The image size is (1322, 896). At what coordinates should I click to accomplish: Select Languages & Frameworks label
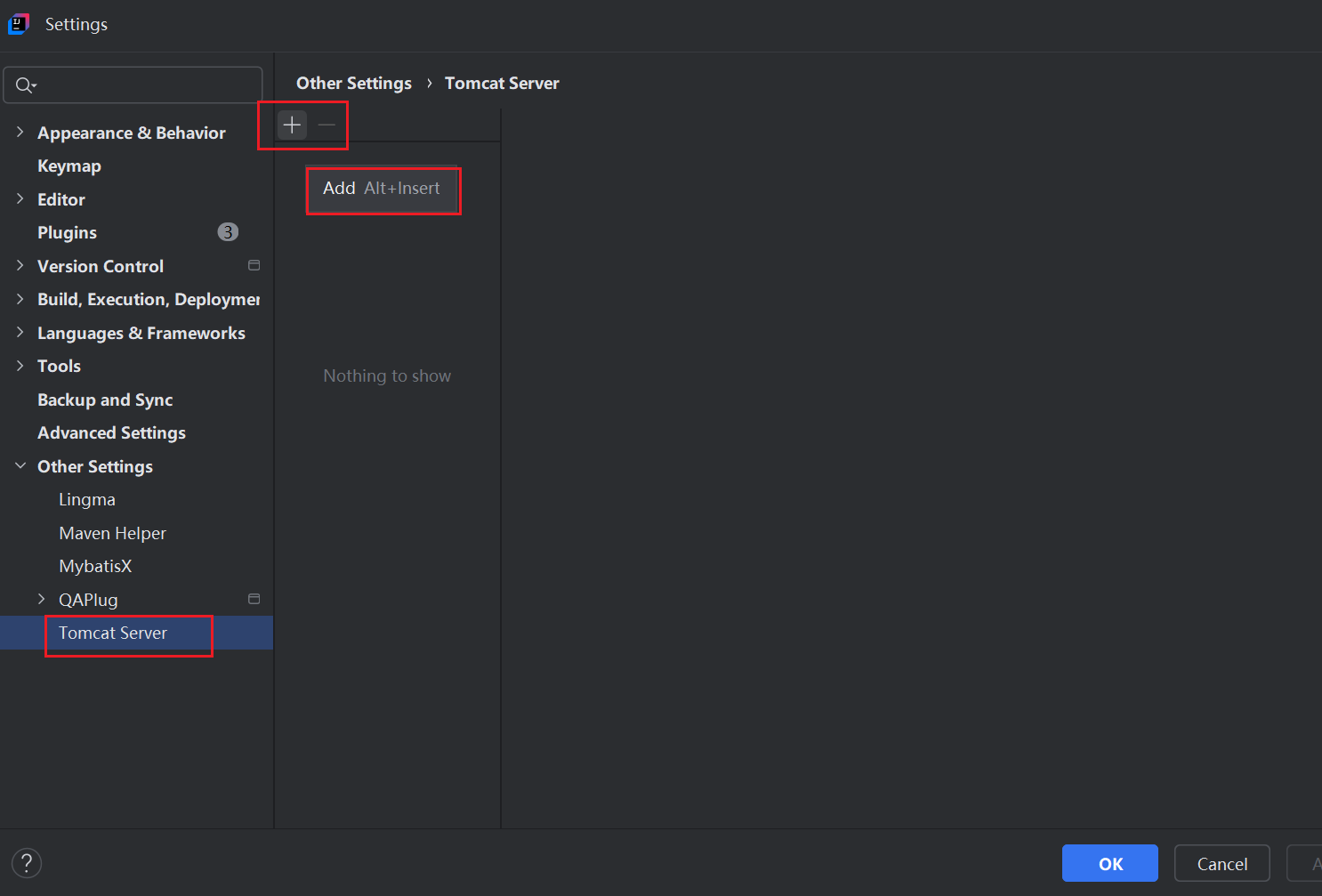[141, 333]
